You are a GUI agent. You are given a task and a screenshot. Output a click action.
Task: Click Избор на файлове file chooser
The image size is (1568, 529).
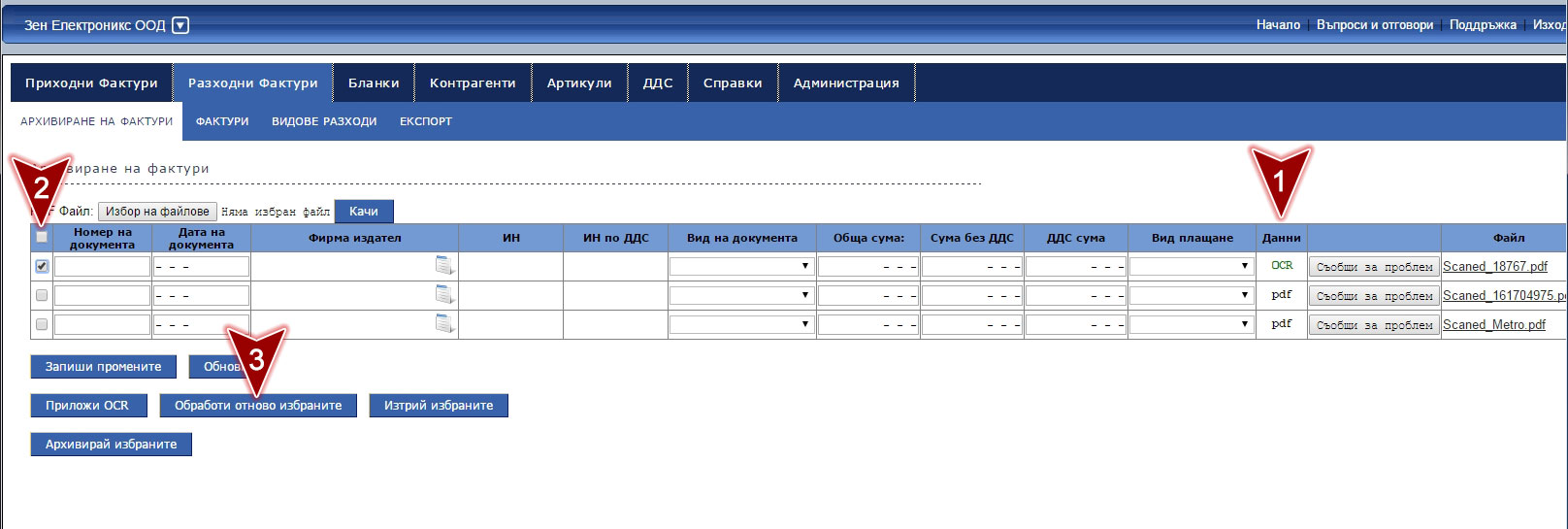157,212
